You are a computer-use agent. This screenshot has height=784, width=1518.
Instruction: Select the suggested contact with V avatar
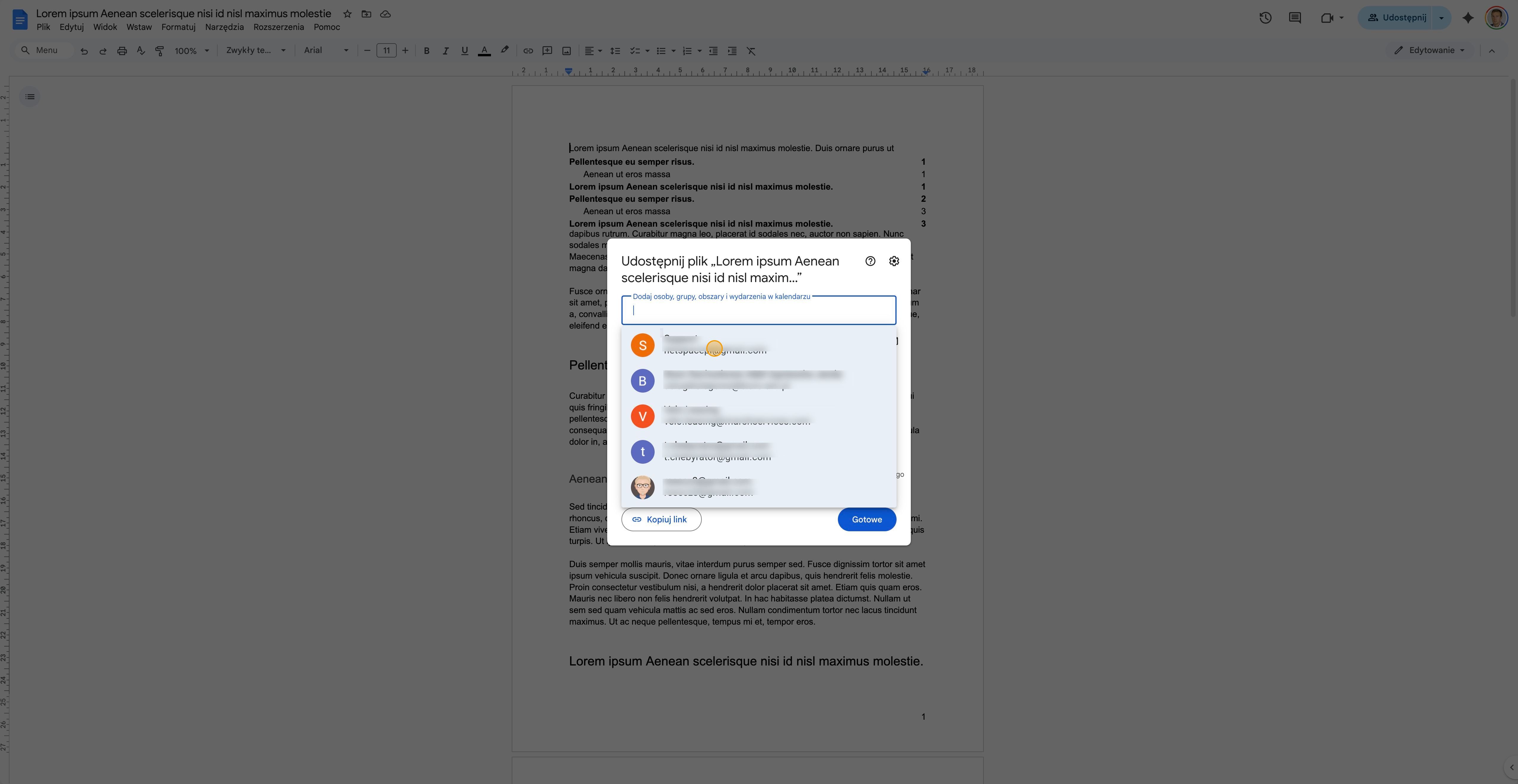click(758, 417)
